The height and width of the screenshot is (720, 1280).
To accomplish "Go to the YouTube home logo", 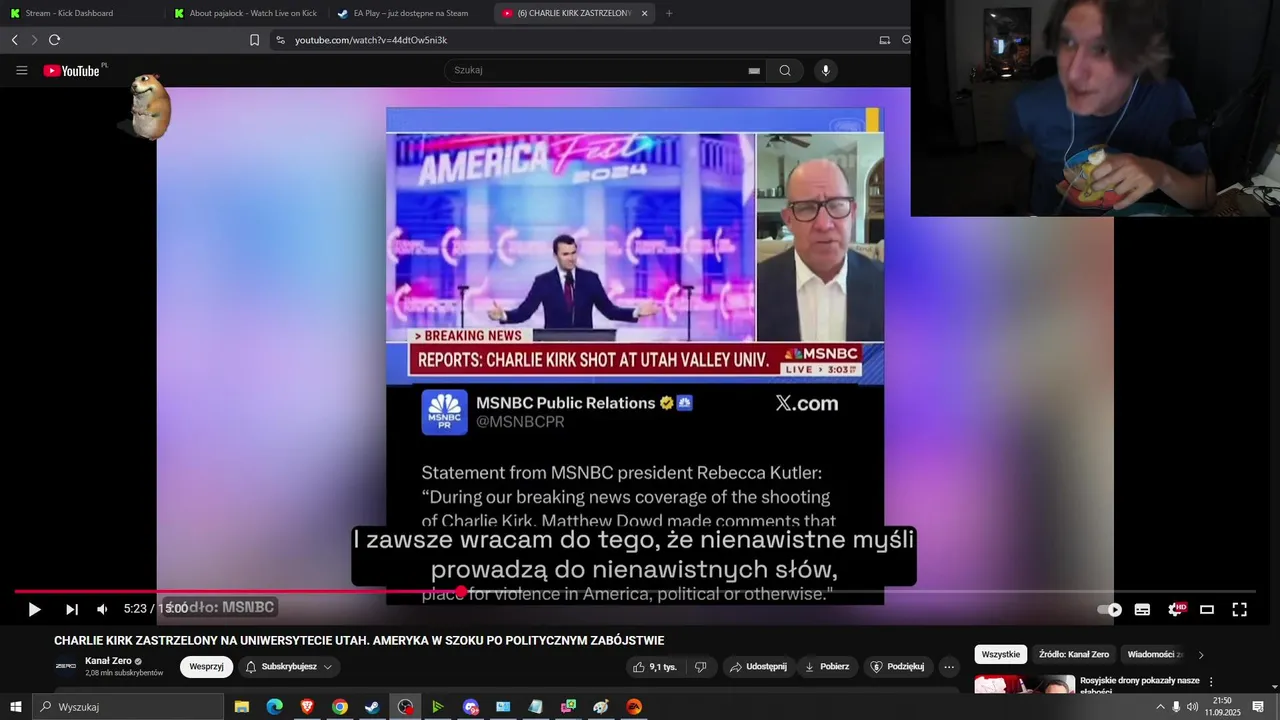I will [x=72, y=71].
